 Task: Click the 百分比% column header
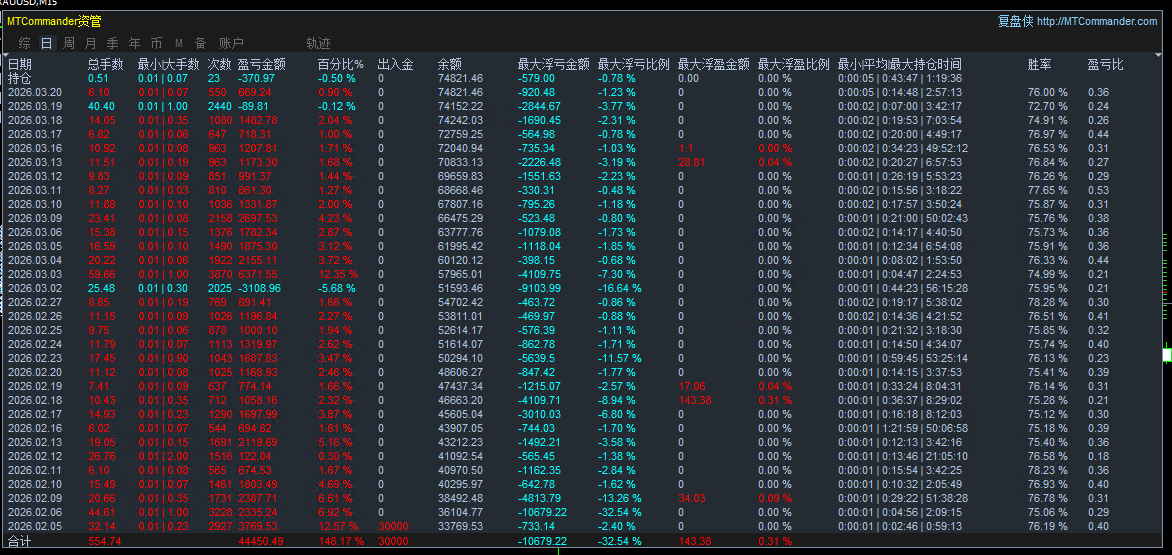[x=341, y=64]
